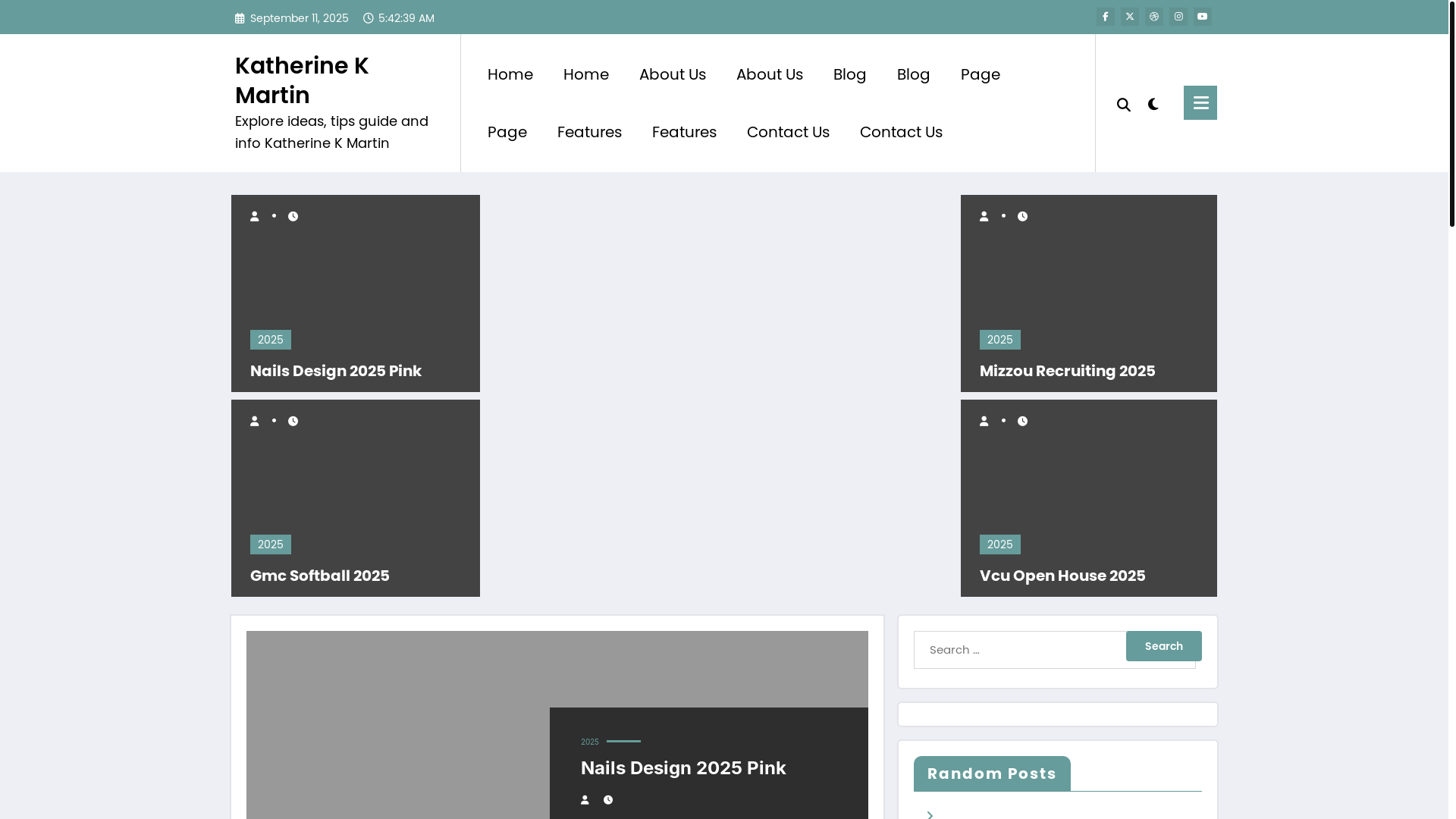1456x819 pixels.
Task: Open the Instagram social icon
Action: coord(1178,17)
